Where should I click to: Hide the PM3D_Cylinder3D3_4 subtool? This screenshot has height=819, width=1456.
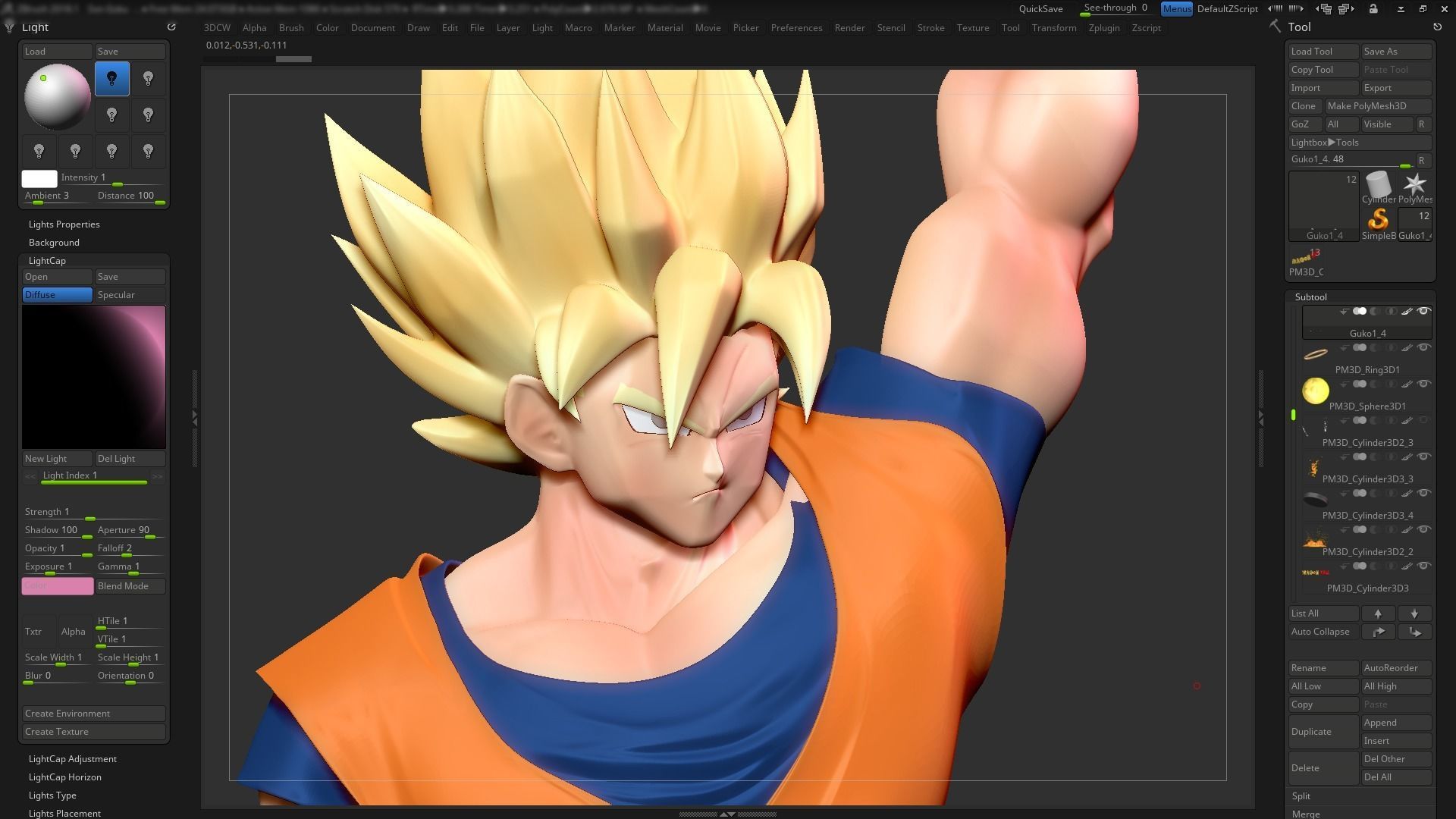[1423, 494]
